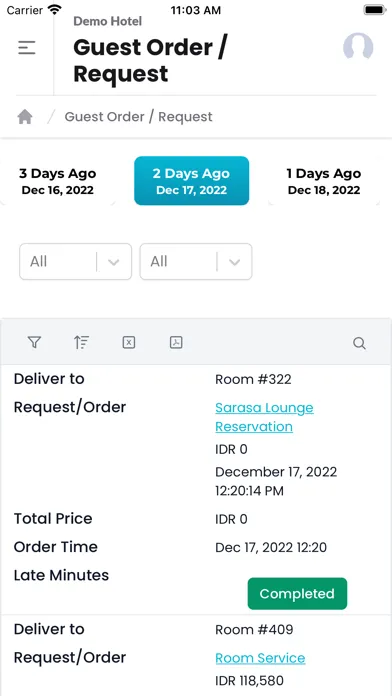Open the Room Service link

click(260, 658)
